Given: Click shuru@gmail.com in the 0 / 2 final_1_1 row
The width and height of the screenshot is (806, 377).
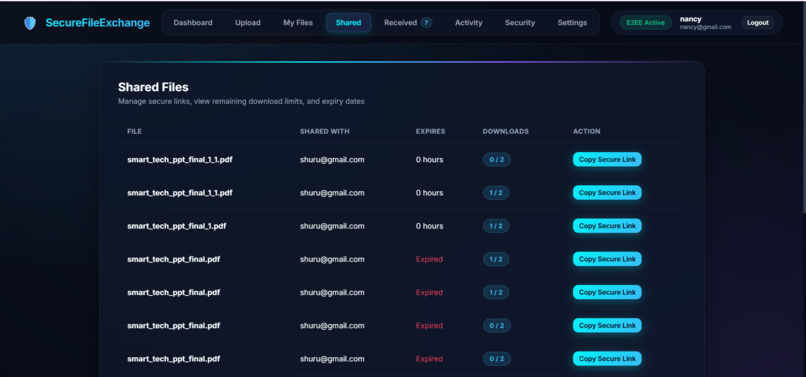Looking at the screenshot, I should 332,159.
